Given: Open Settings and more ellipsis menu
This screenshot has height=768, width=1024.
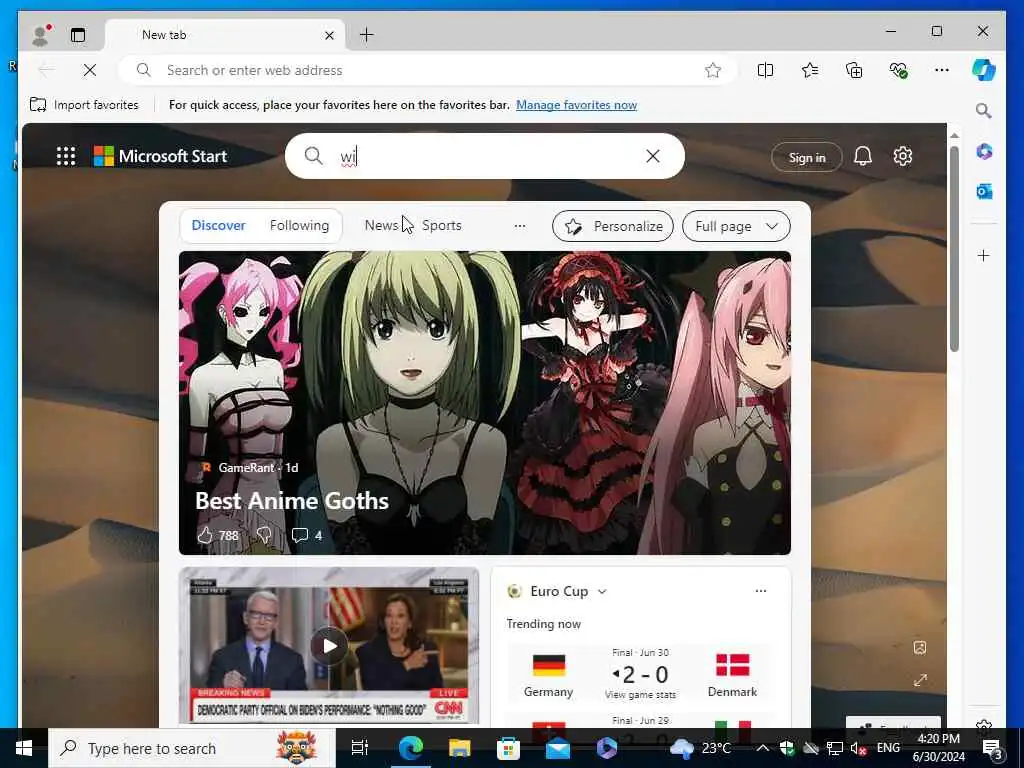Looking at the screenshot, I should click(x=942, y=70).
